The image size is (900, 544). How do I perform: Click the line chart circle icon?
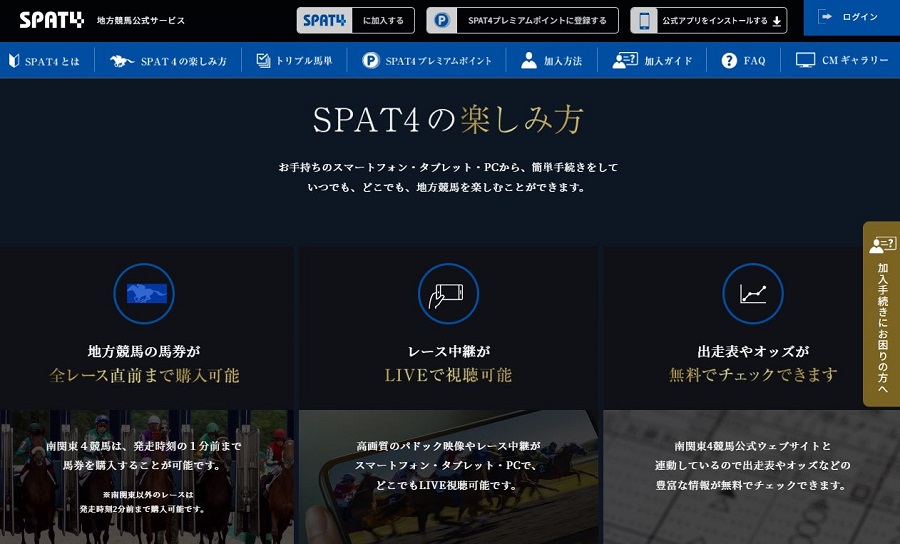[x=752, y=294]
